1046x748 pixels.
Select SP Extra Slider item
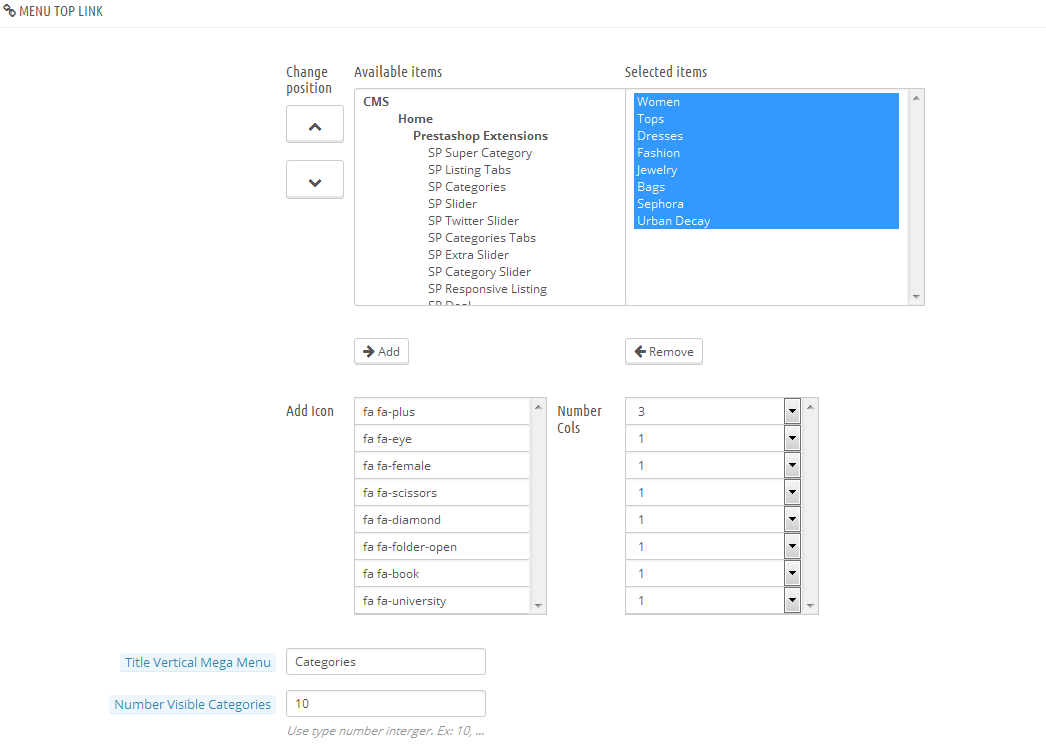[468, 255]
